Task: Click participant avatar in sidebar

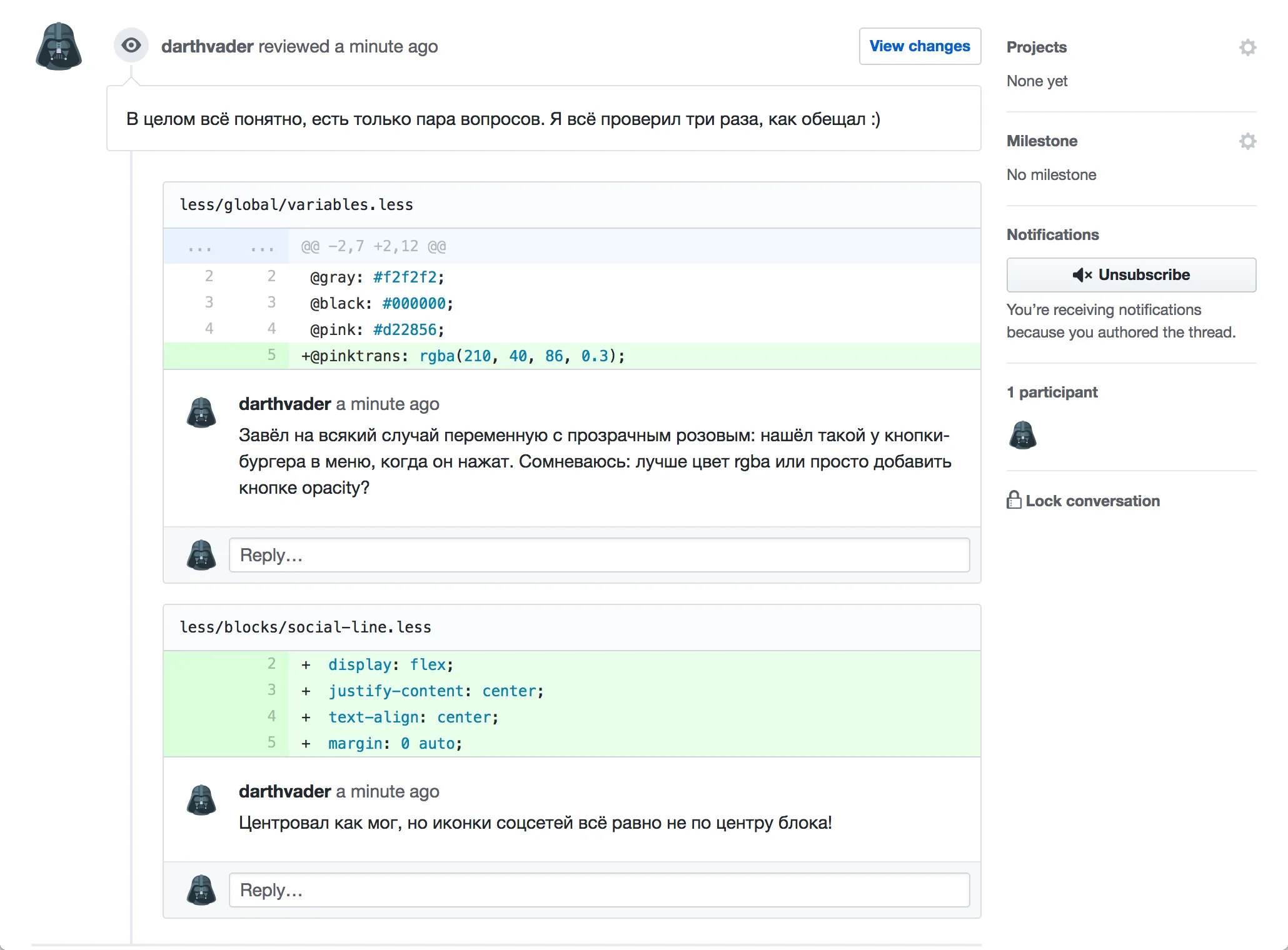Action: point(1023,435)
